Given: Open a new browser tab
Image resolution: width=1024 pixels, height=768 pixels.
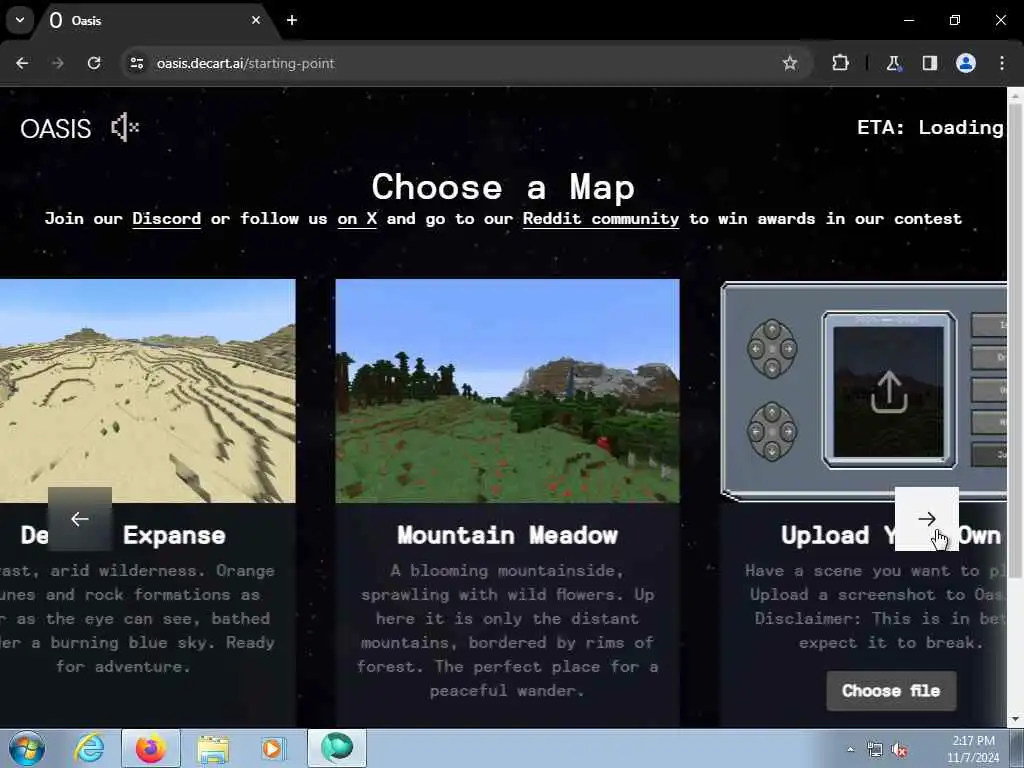Looking at the screenshot, I should pyautogui.click(x=292, y=20).
